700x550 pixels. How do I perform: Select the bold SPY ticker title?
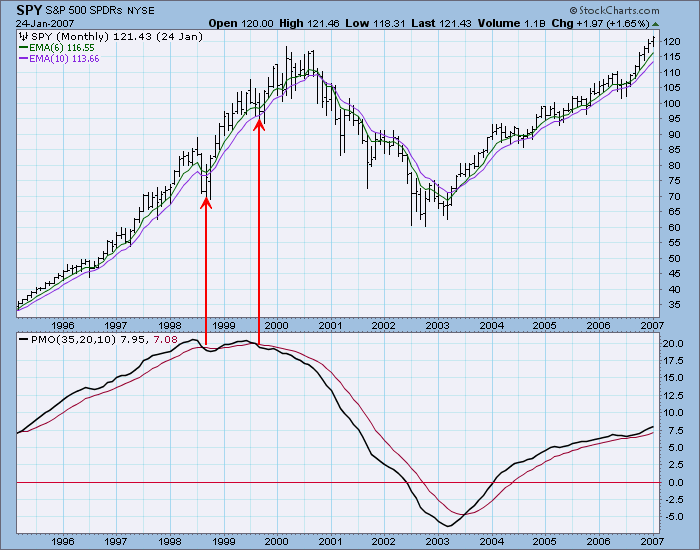[x=29, y=10]
